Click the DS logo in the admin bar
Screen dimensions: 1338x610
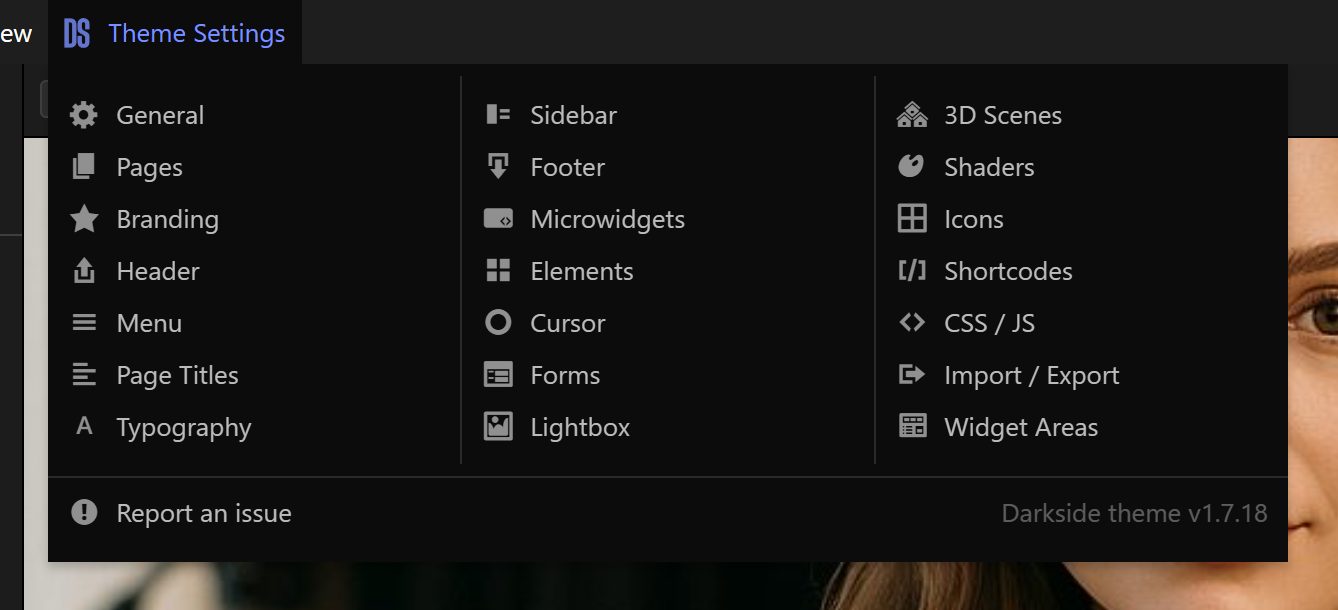point(77,34)
